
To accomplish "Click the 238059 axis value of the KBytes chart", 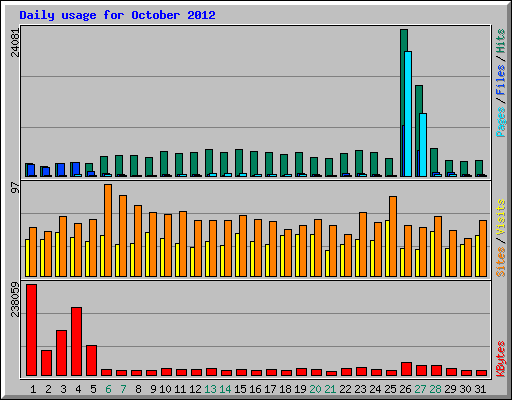I will 15,299.
